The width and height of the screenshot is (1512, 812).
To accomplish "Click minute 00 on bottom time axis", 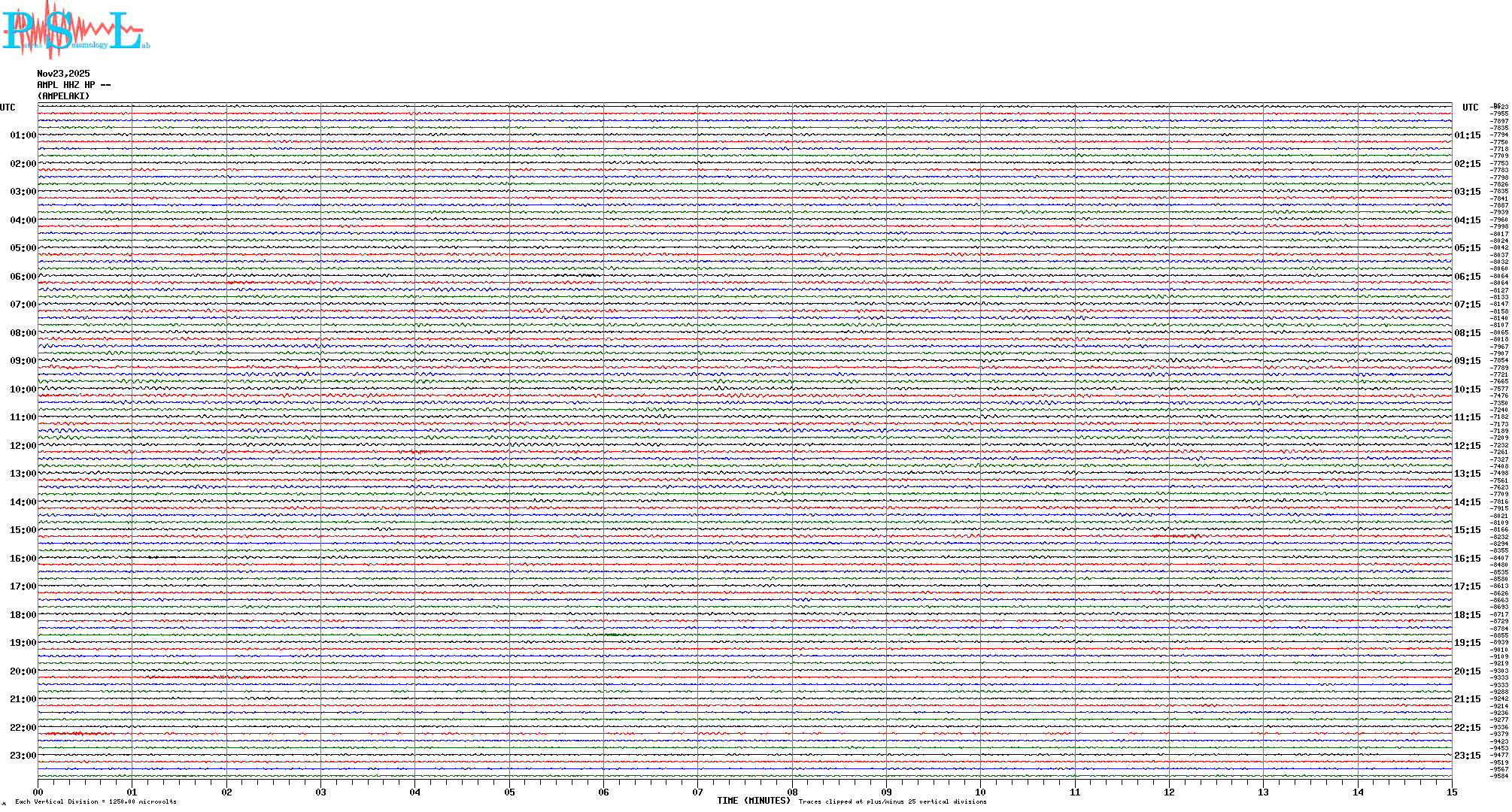I will 38,792.
